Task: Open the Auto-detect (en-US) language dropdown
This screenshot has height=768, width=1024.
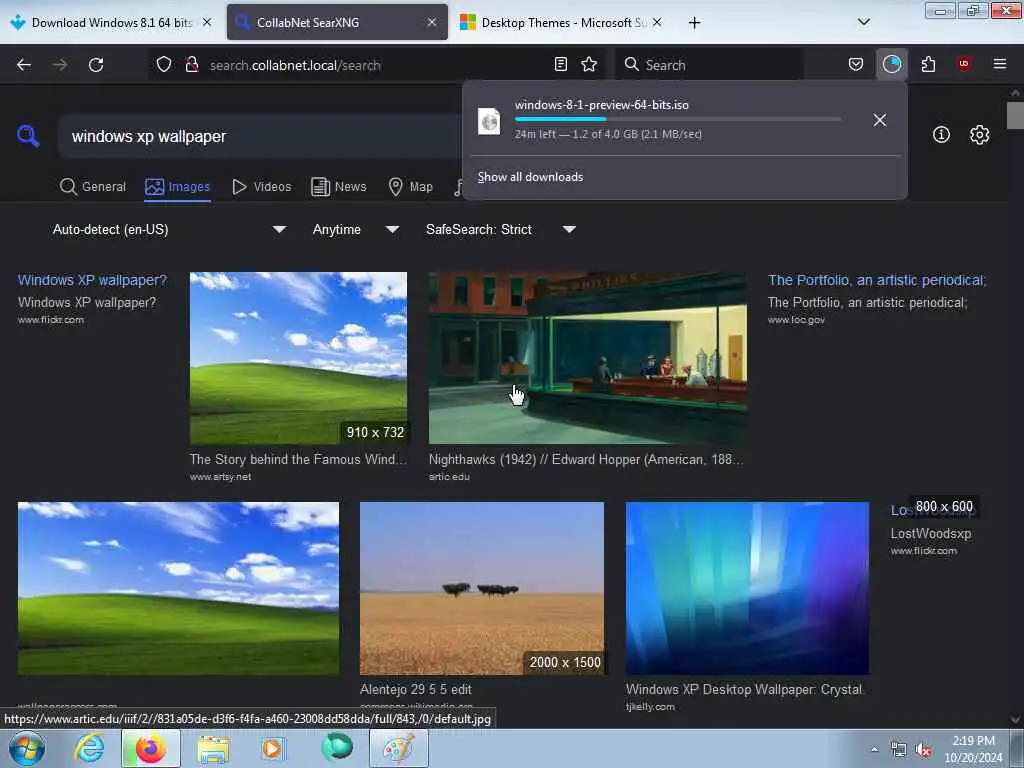Action: (x=169, y=229)
